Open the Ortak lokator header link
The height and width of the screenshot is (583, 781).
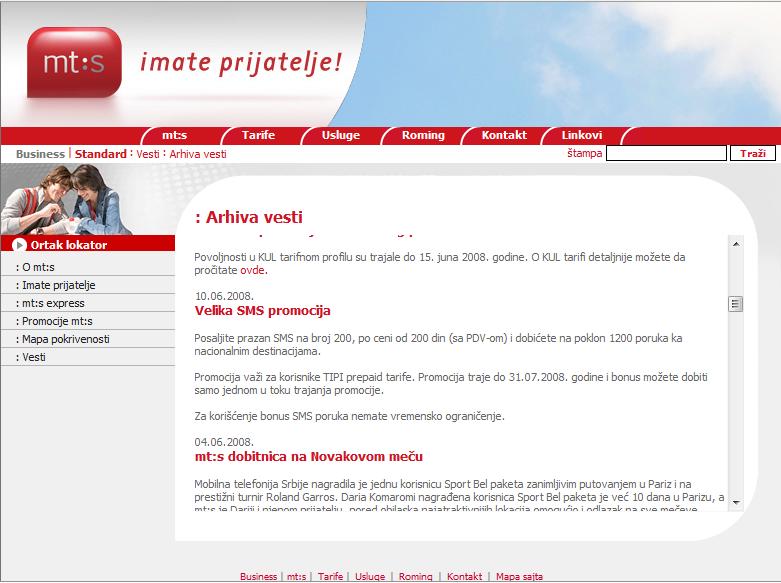(x=69, y=245)
